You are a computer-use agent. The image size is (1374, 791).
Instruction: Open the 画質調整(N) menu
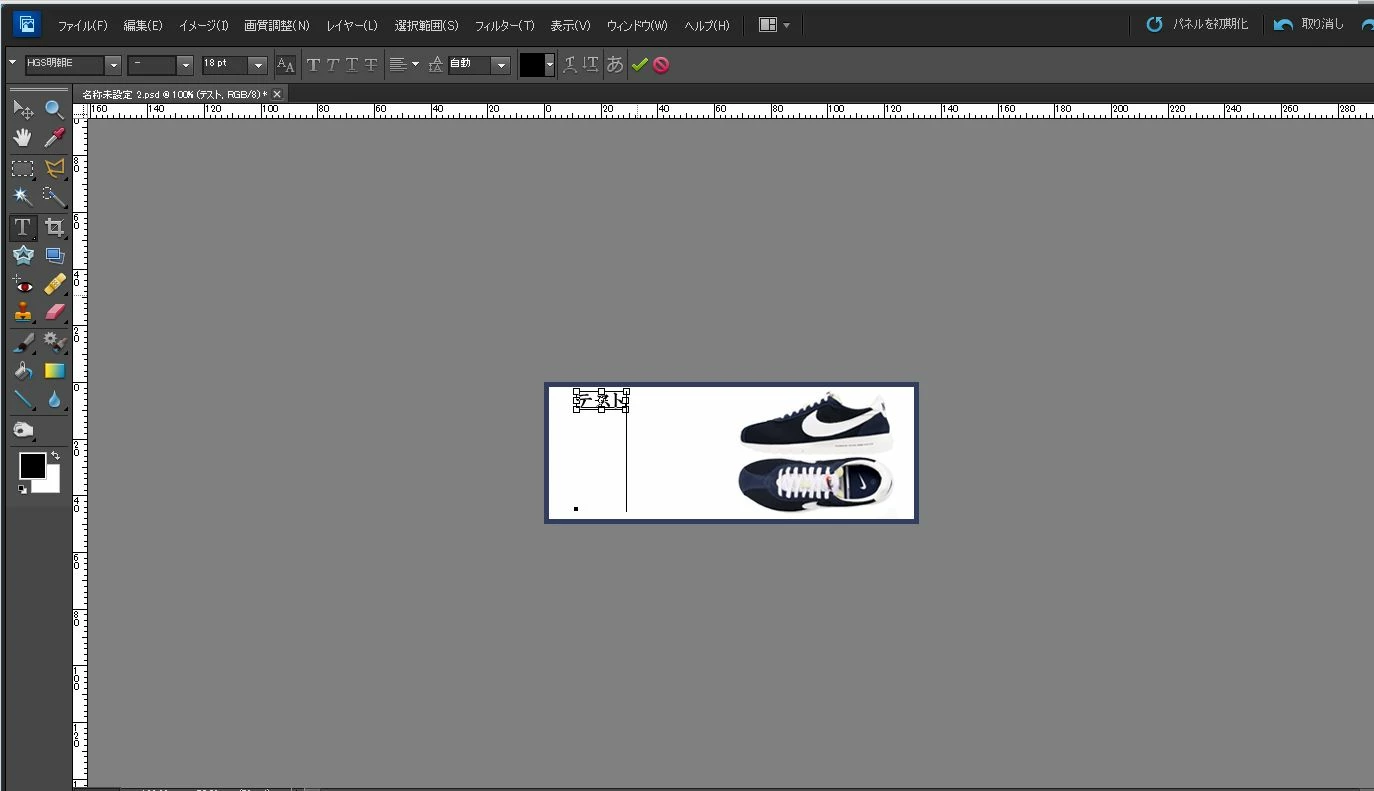pos(277,25)
